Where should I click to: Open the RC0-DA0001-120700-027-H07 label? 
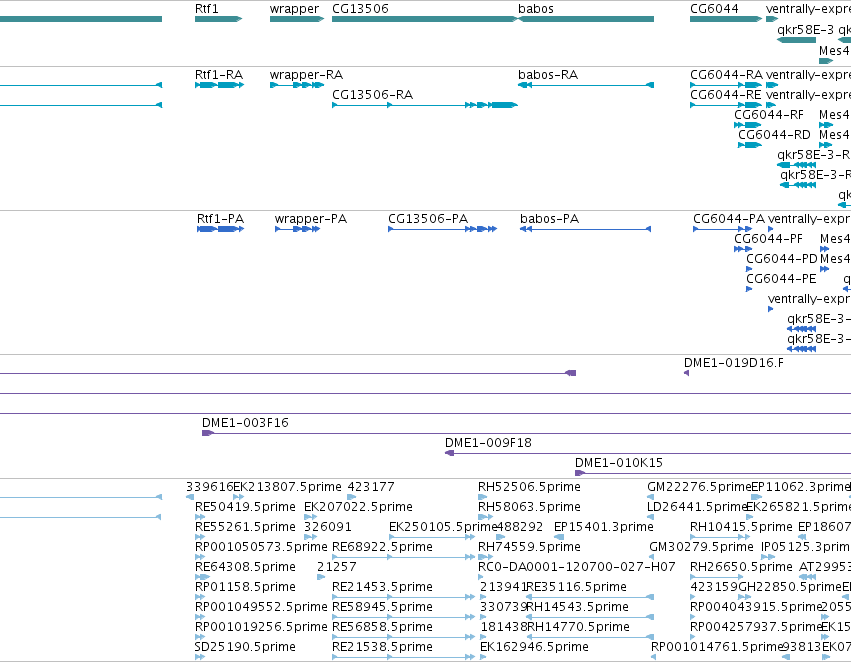tap(577, 567)
